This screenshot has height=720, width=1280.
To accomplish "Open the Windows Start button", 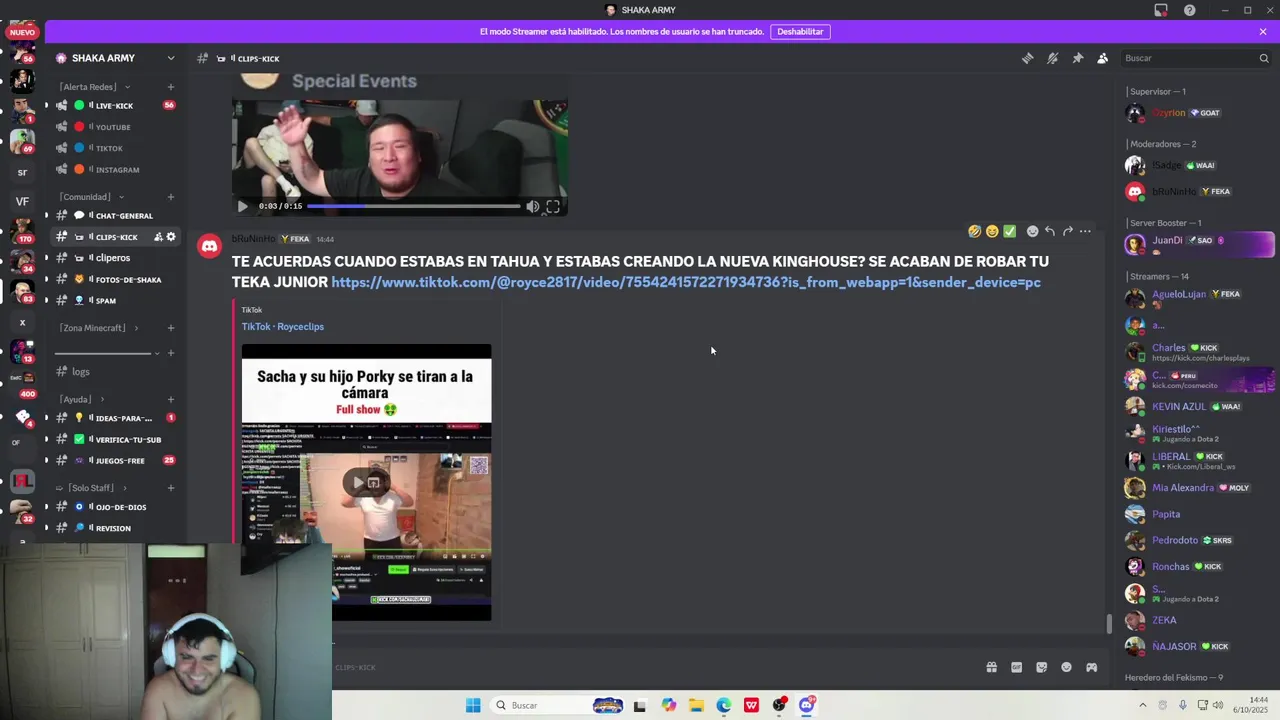I will coord(473,705).
